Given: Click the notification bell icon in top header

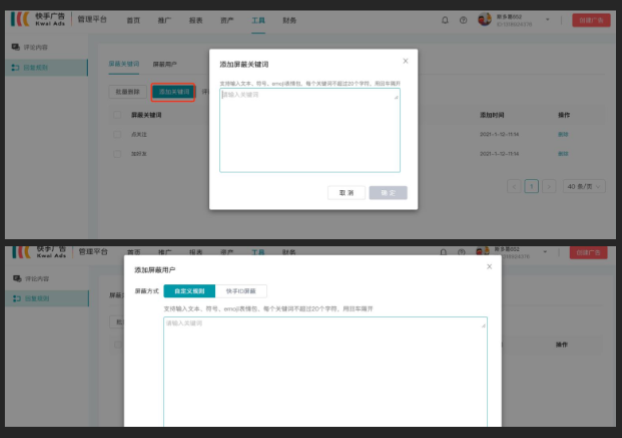Looking at the screenshot, I should point(445,20).
